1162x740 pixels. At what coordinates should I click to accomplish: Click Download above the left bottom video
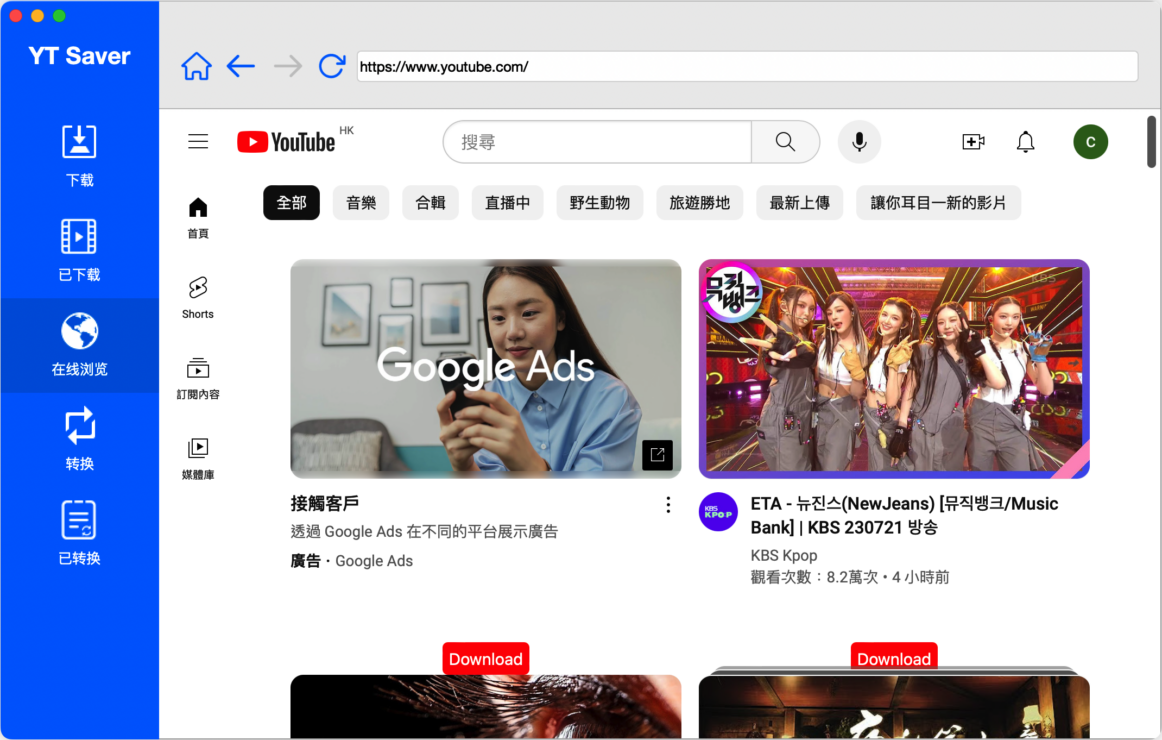(x=485, y=659)
